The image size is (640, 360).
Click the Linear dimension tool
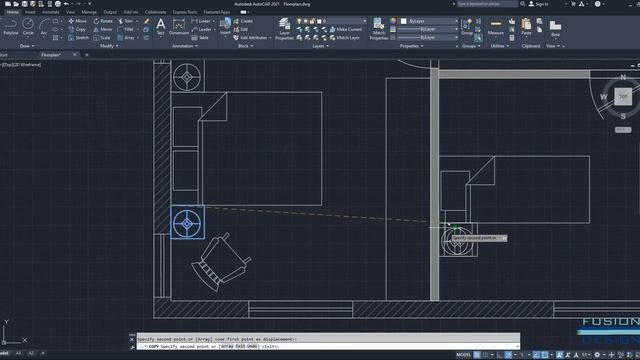201,21
